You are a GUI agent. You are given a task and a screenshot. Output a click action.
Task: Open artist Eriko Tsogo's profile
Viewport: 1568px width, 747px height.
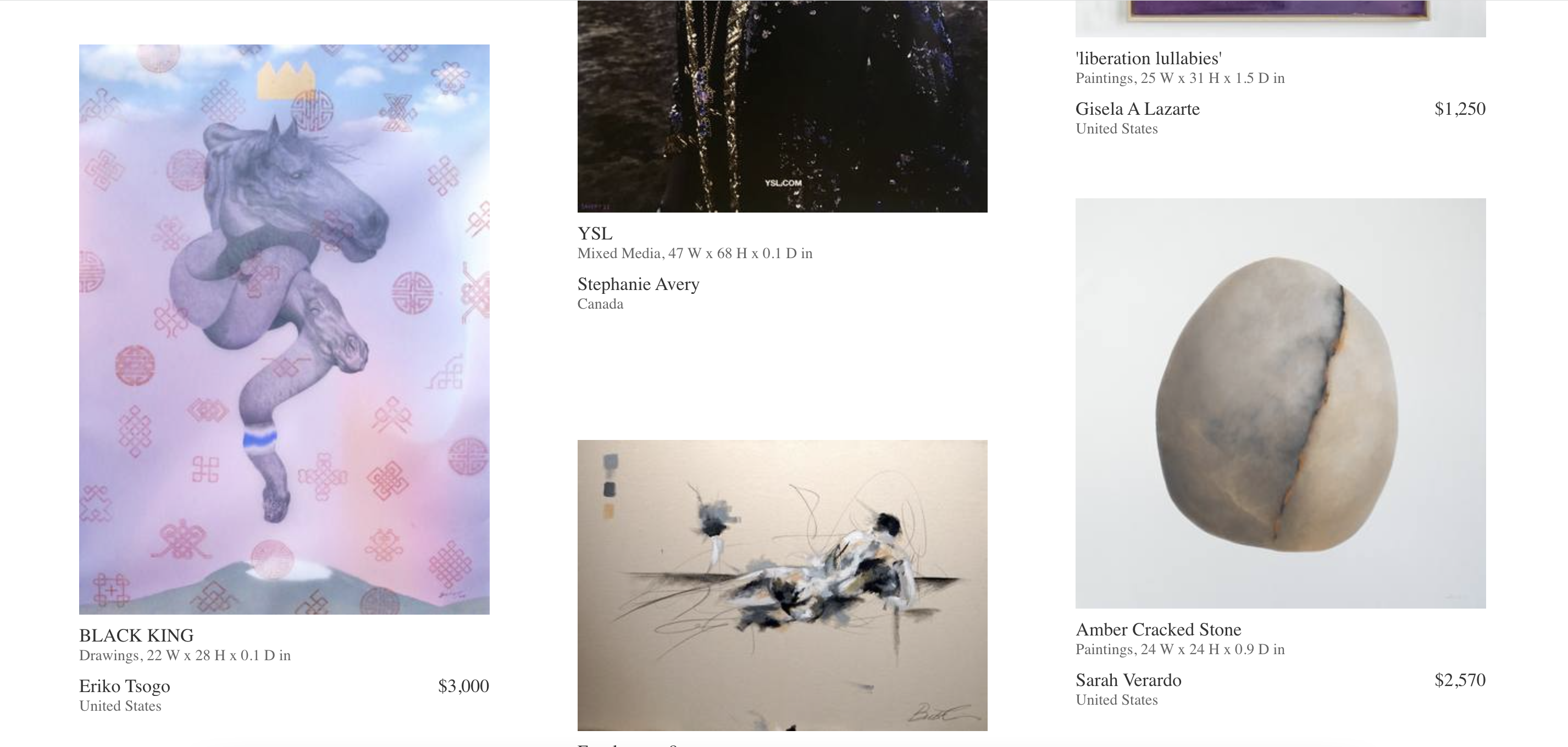[125, 686]
